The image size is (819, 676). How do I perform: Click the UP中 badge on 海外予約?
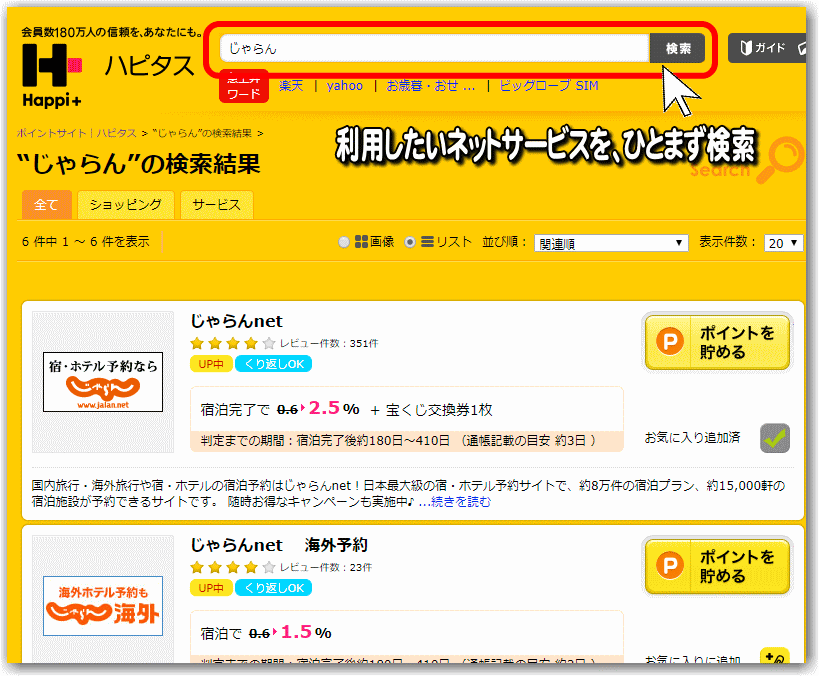coord(211,588)
